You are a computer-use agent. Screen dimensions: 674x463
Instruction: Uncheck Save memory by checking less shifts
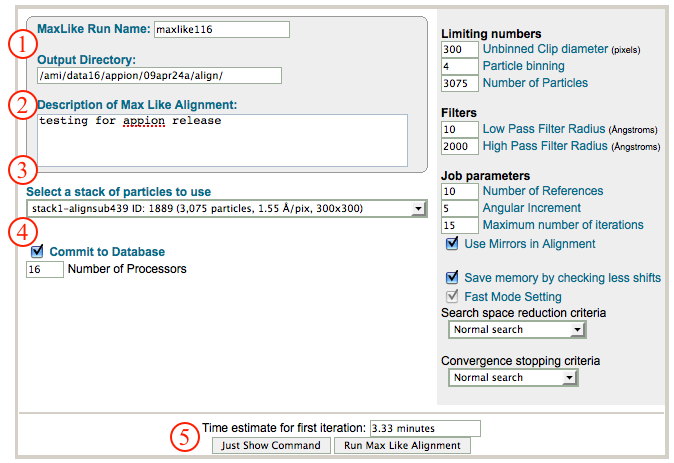pos(451,278)
